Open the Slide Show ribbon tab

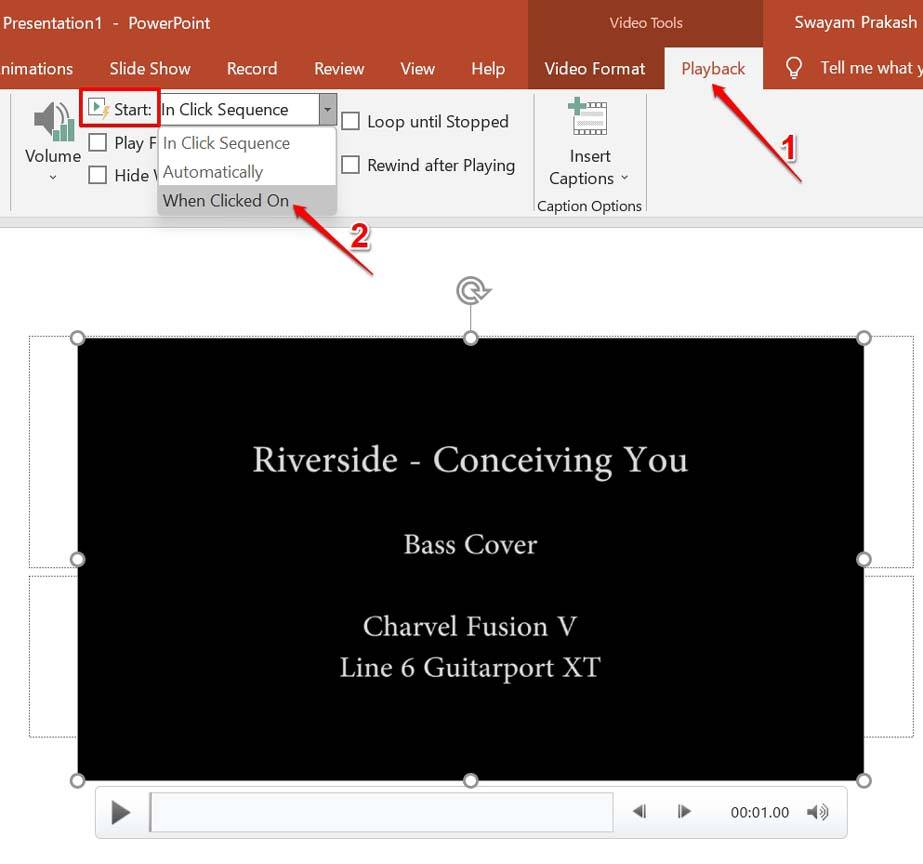click(x=149, y=68)
